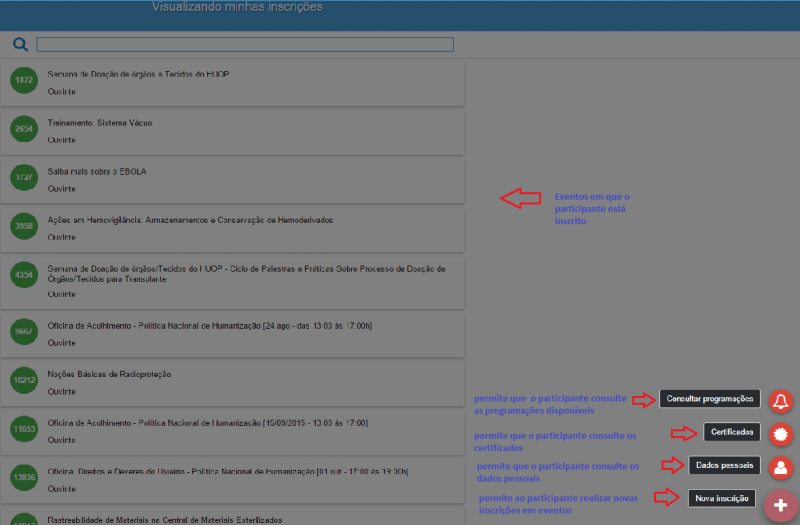Click the magnifying glass search icon
The image size is (800, 525).
coord(20,44)
